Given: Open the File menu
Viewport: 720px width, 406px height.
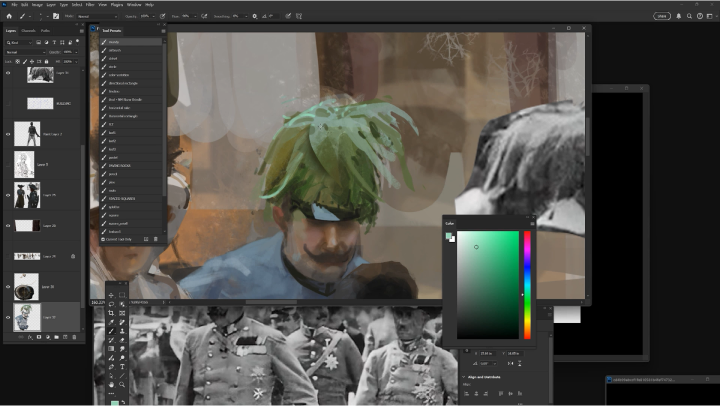Looking at the screenshot, I should click(x=14, y=5).
